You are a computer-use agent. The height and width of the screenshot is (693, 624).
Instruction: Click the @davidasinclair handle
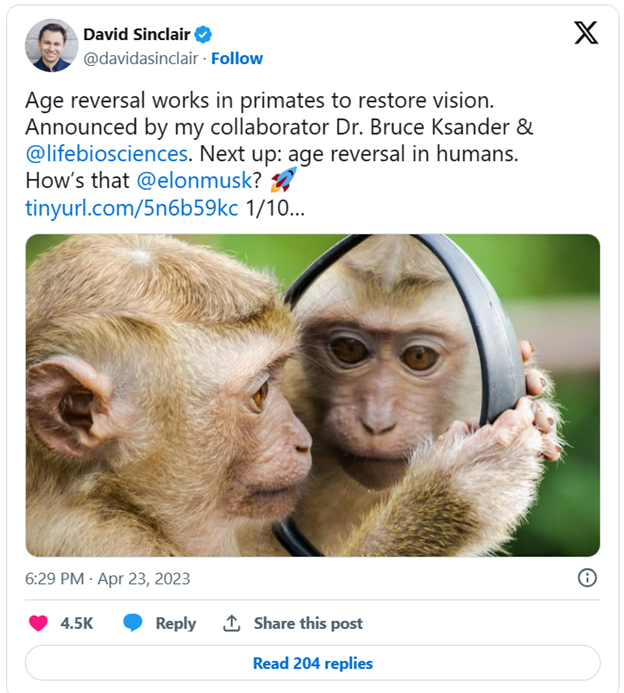click(x=140, y=58)
